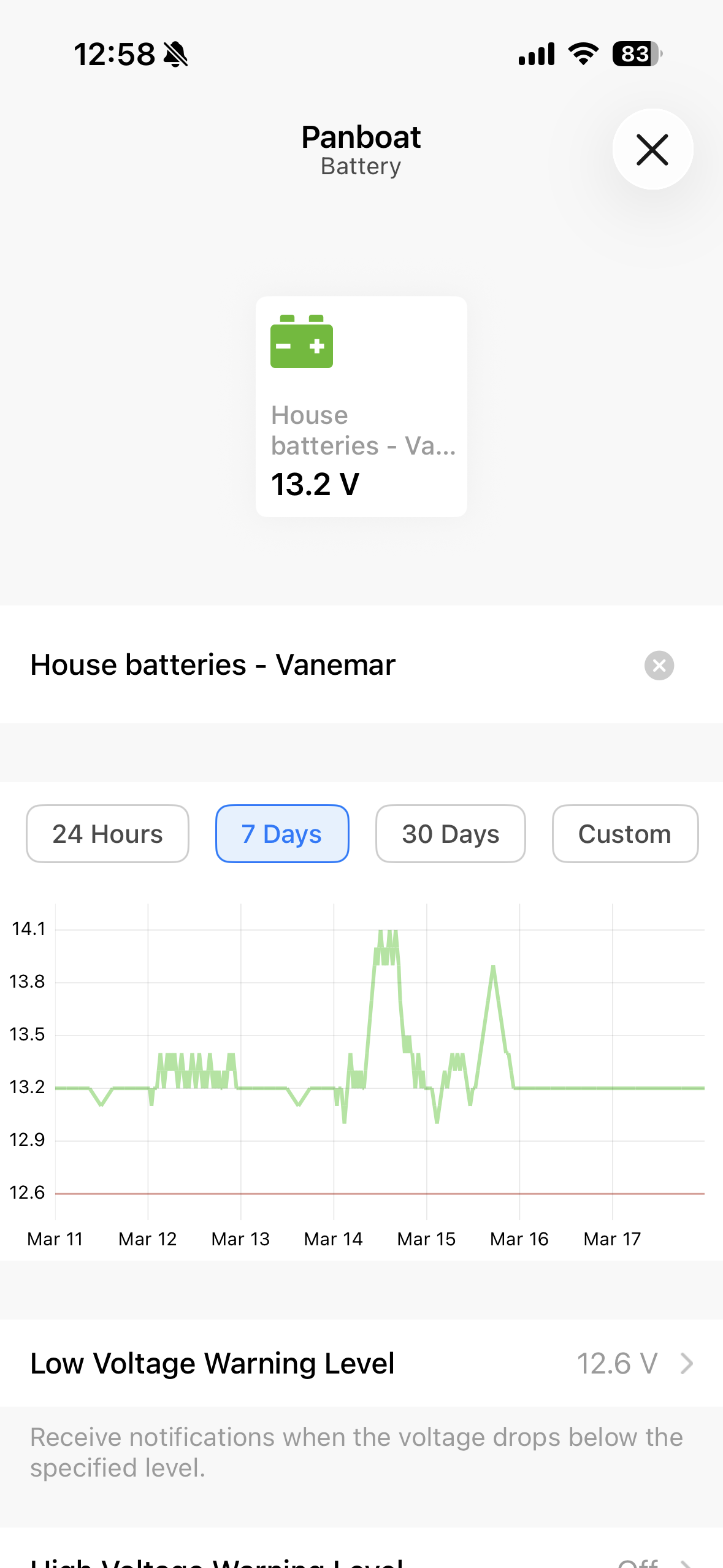Select the 7 Days range
The image size is (723, 1568).
[x=282, y=834]
